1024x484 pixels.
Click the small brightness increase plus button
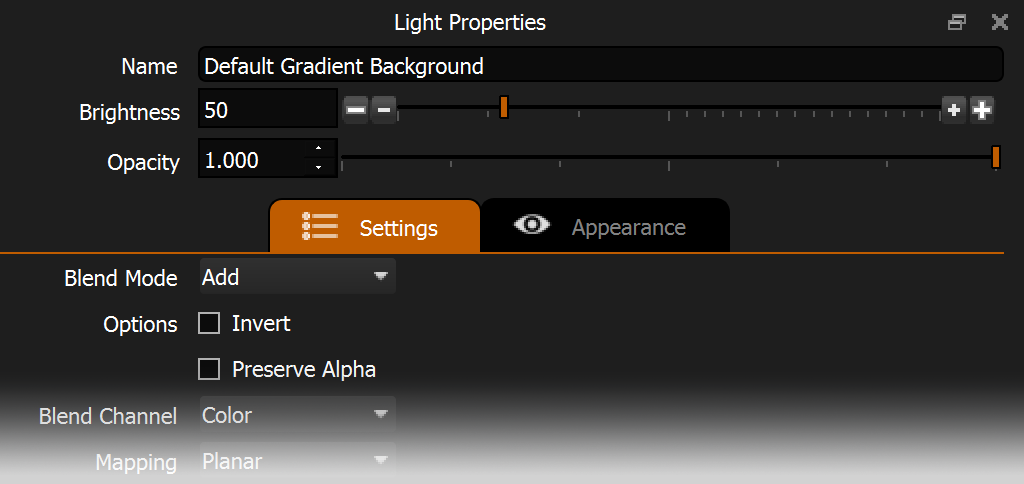coord(954,109)
